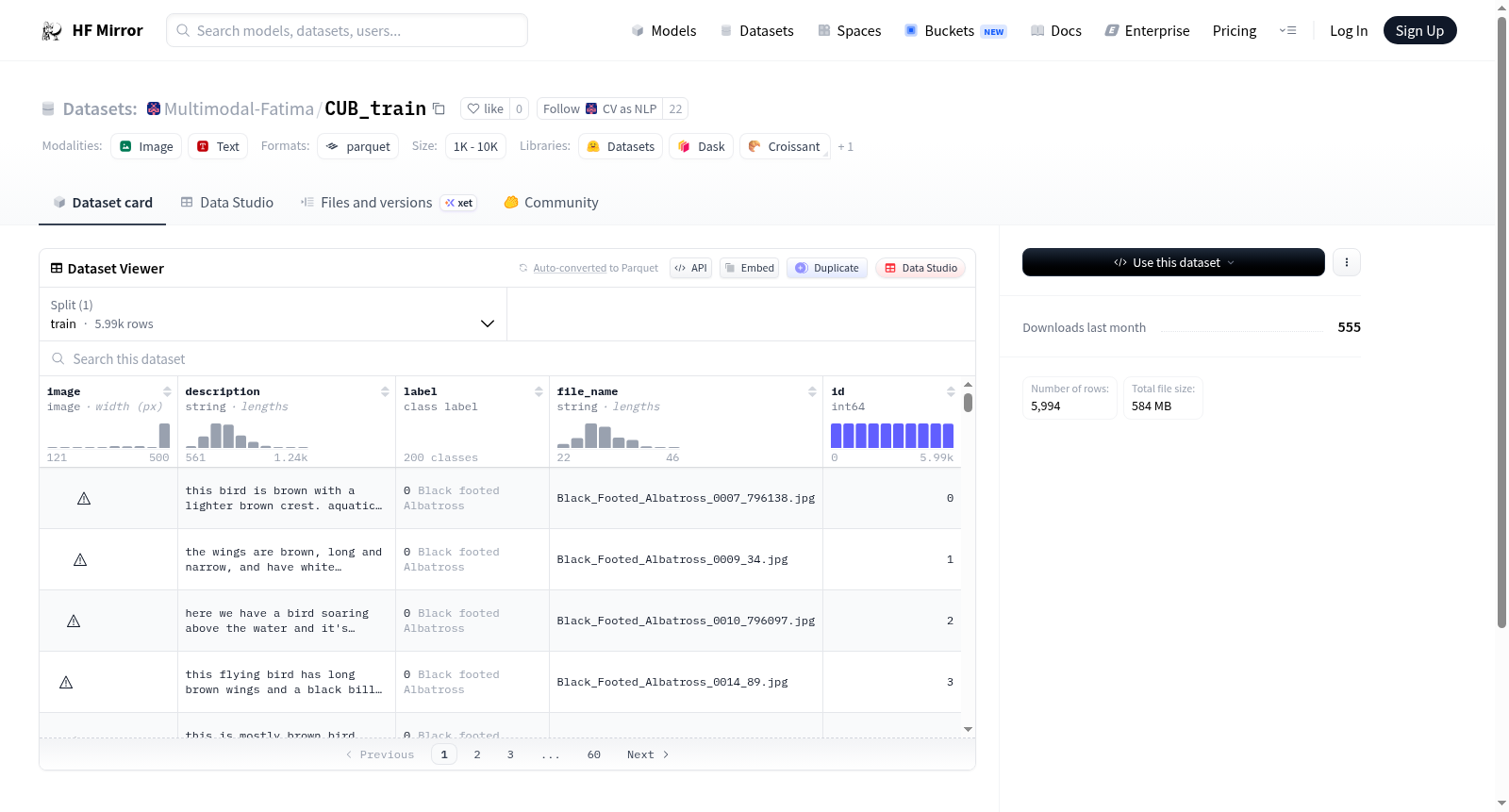Click the Text modality tag
Viewport: 1509px width, 812px height.
pyautogui.click(x=218, y=146)
